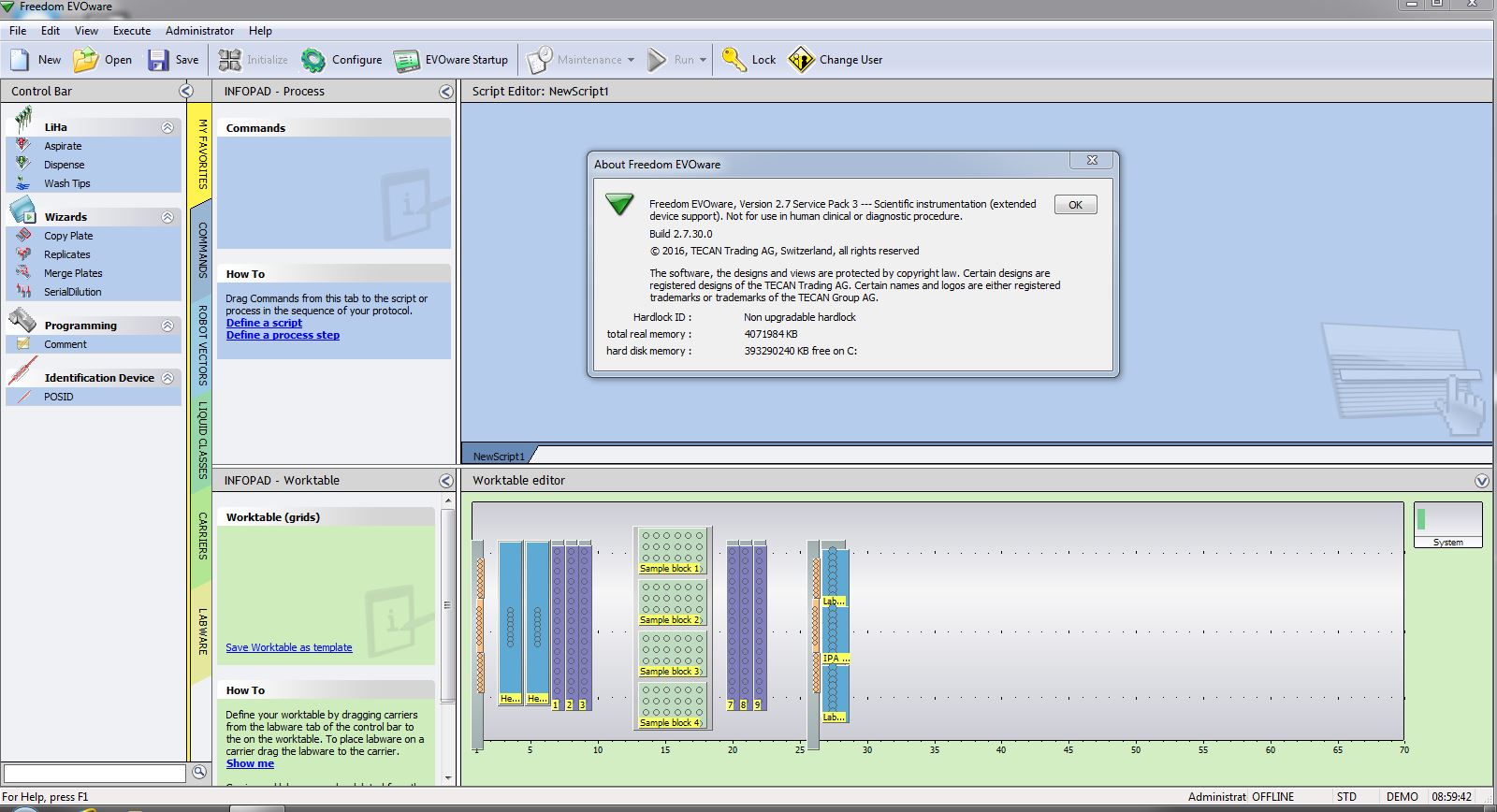Click OK in the About dialog
This screenshot has height=812, width=1497.
1075,205
